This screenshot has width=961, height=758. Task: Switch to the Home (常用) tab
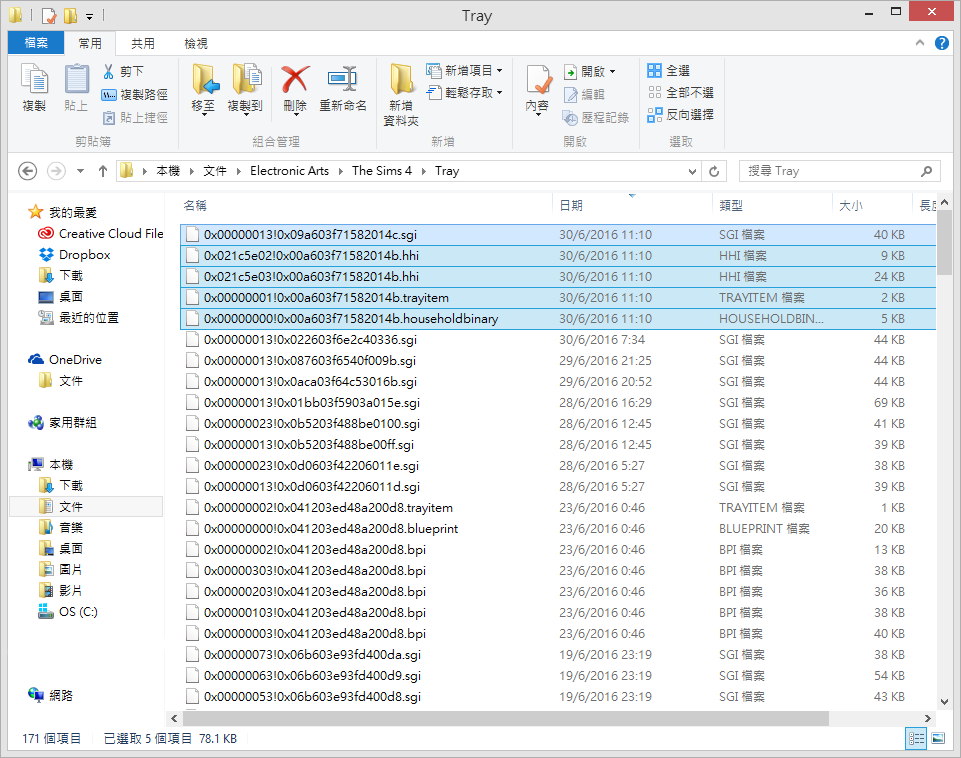pyautogui.click(x=90, y=44)
